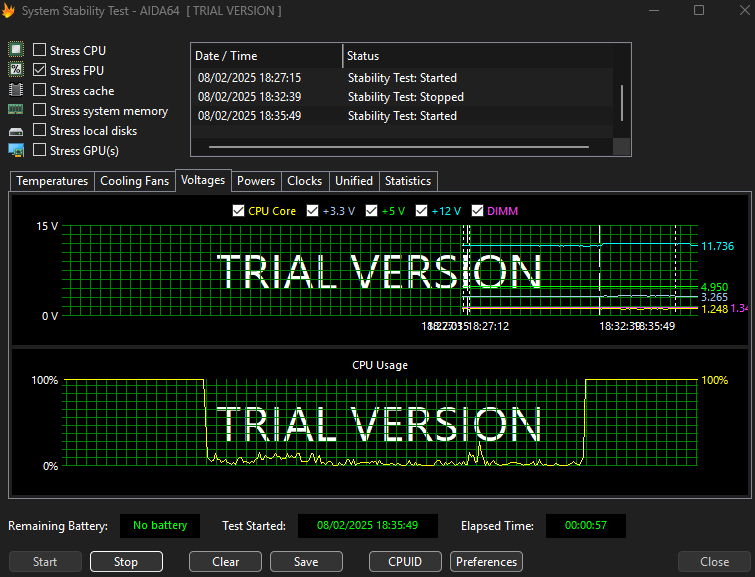The width and height of the screenshot is (755, 577).
Task: Maximize the AIDA64 window
Action: 699,10
